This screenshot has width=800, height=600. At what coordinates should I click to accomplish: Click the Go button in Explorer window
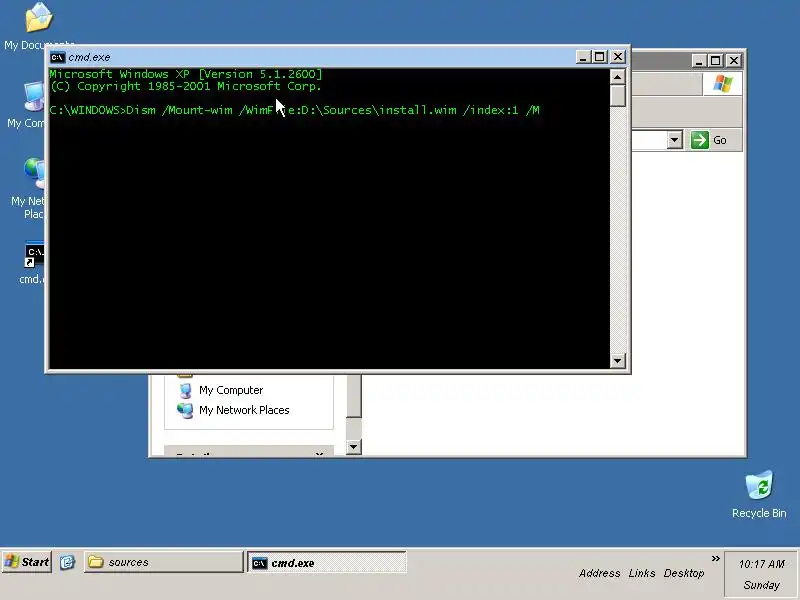709,140
